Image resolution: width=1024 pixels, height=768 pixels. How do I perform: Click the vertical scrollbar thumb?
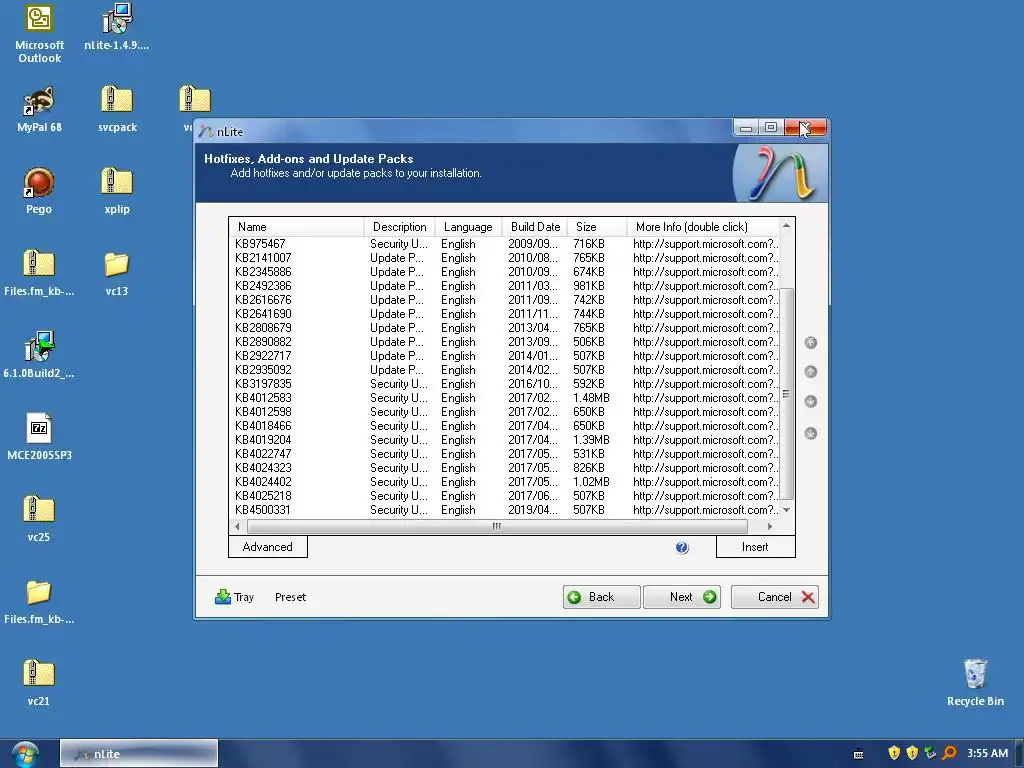pos(786,394)
